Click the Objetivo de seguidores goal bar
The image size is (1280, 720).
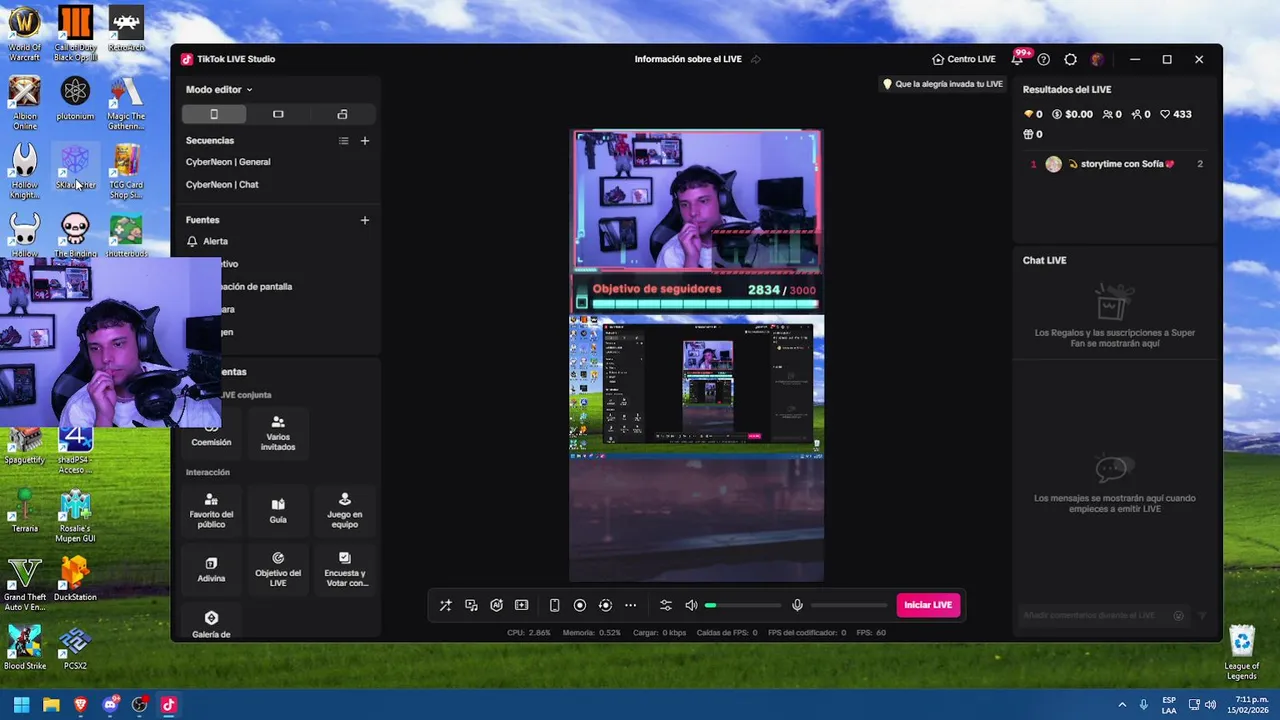pos(697,294)
